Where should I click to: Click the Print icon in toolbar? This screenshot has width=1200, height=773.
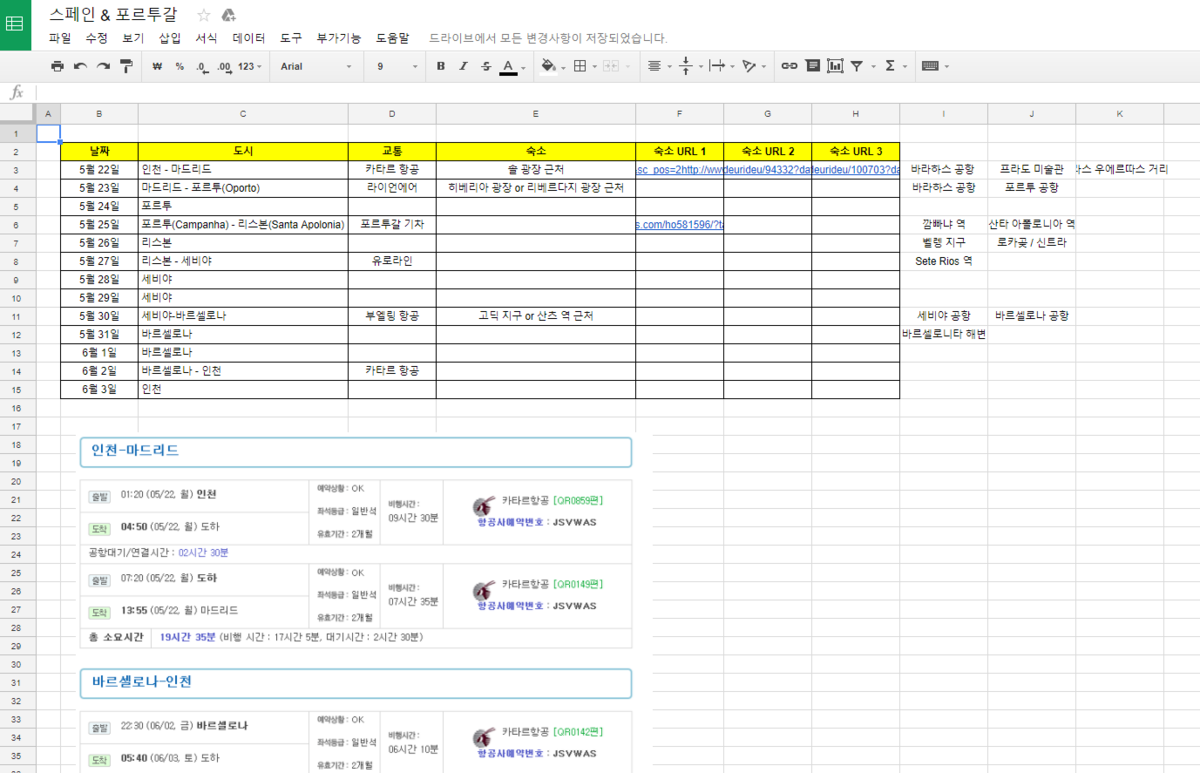57,66
